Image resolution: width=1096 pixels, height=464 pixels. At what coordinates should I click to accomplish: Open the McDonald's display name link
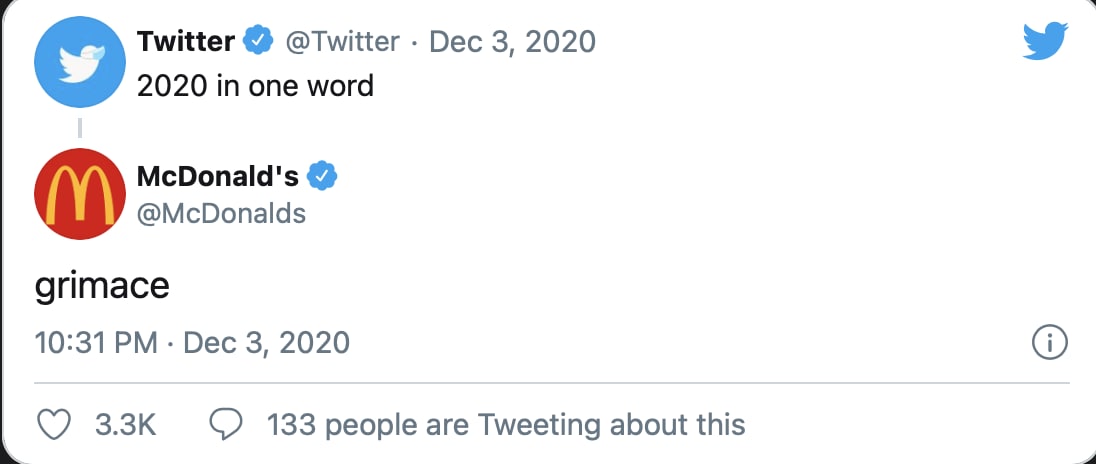point(218,177)
